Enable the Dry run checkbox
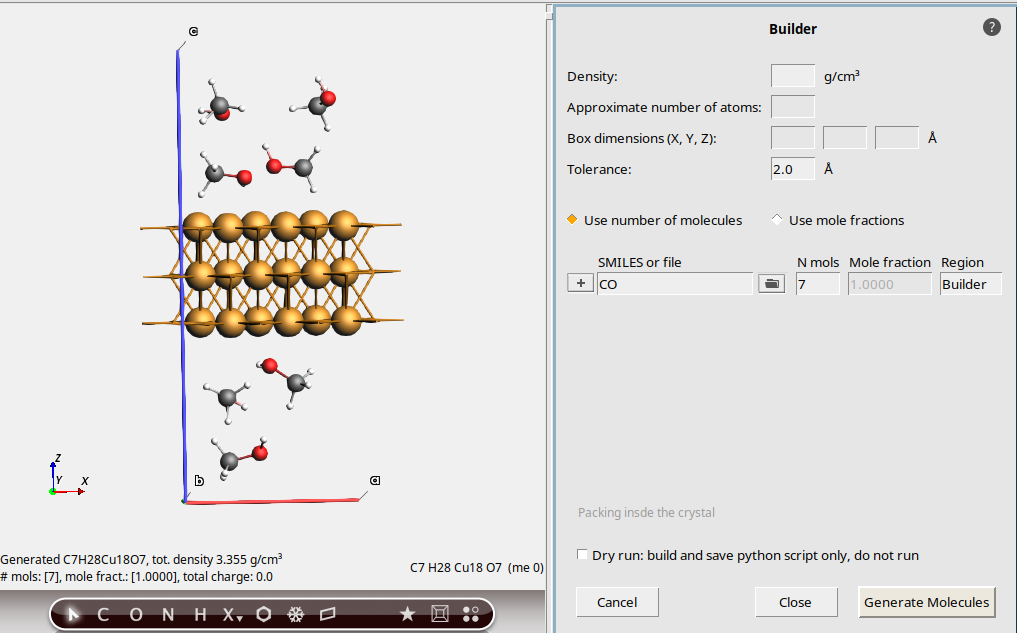The image size is (1017, 633). pos(583,555)
